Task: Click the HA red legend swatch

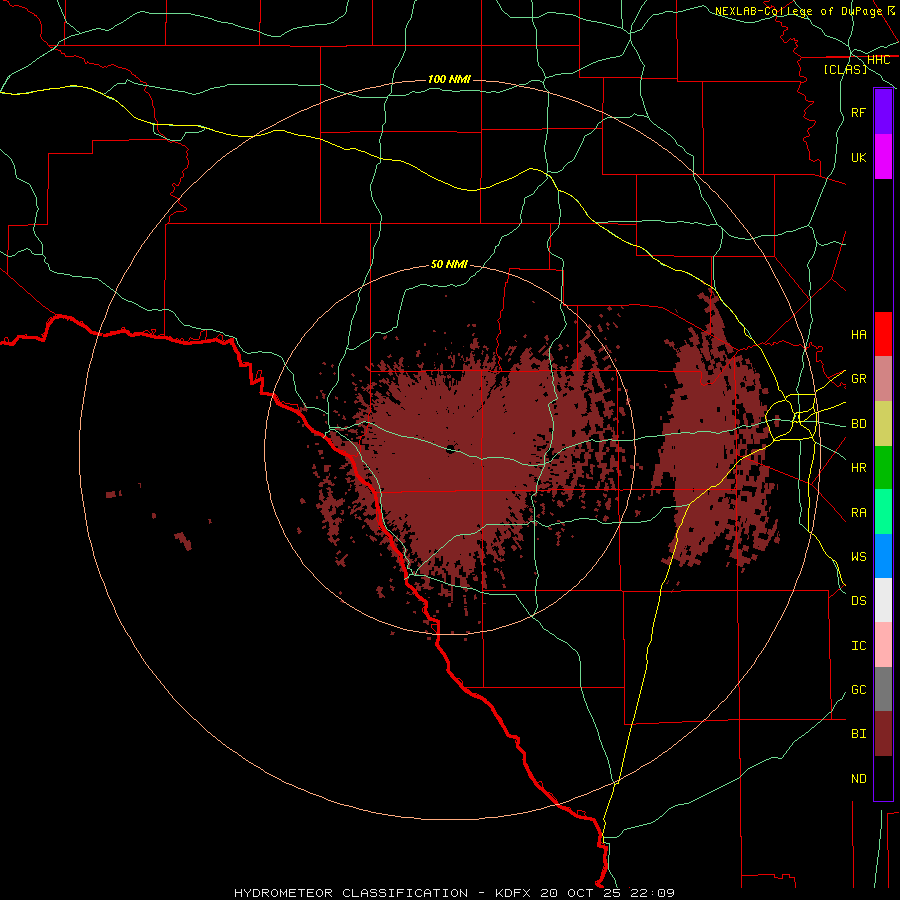Action: [883, 334]
